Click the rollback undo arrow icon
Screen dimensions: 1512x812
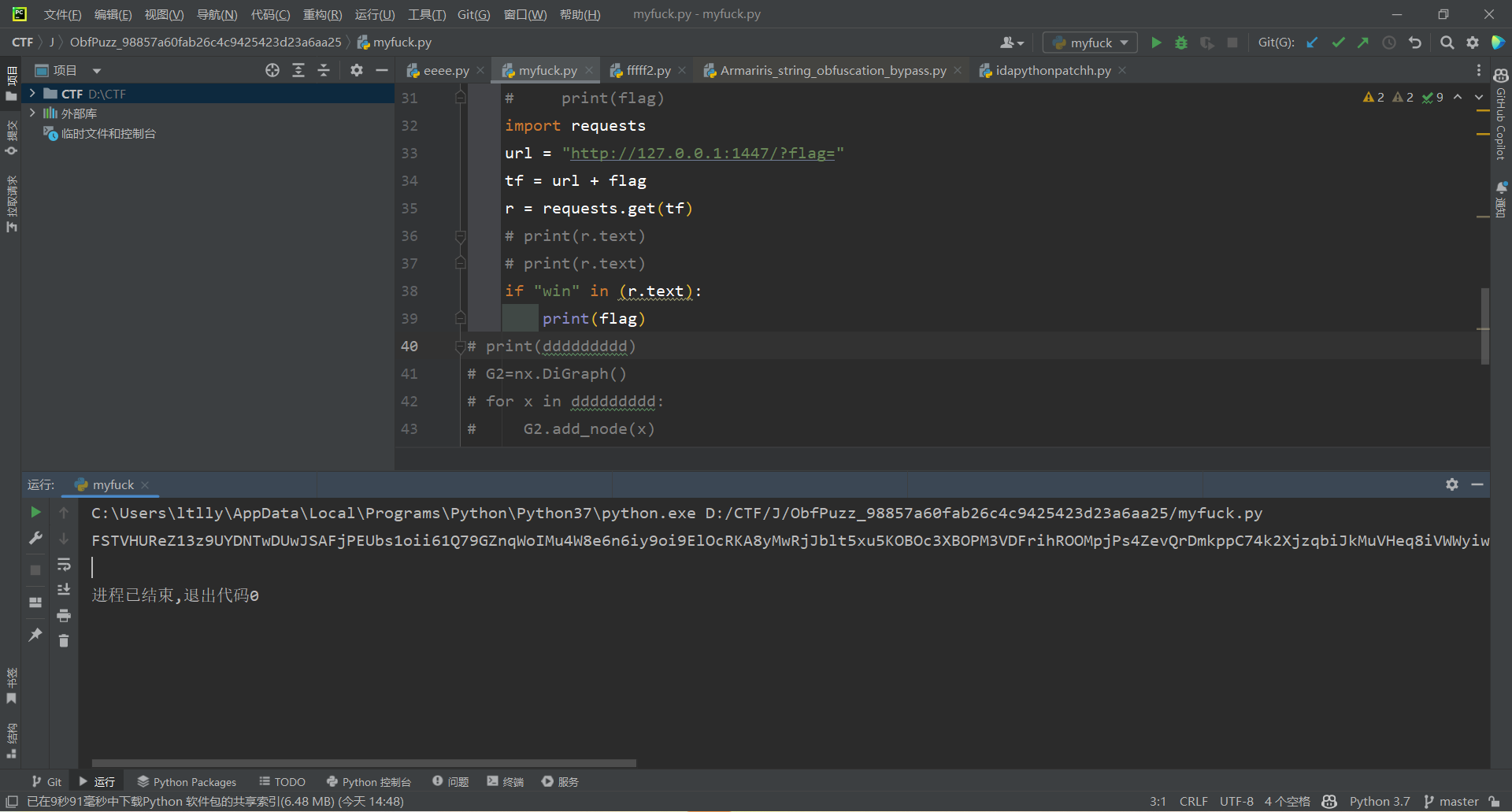[x=1415, y=43]
